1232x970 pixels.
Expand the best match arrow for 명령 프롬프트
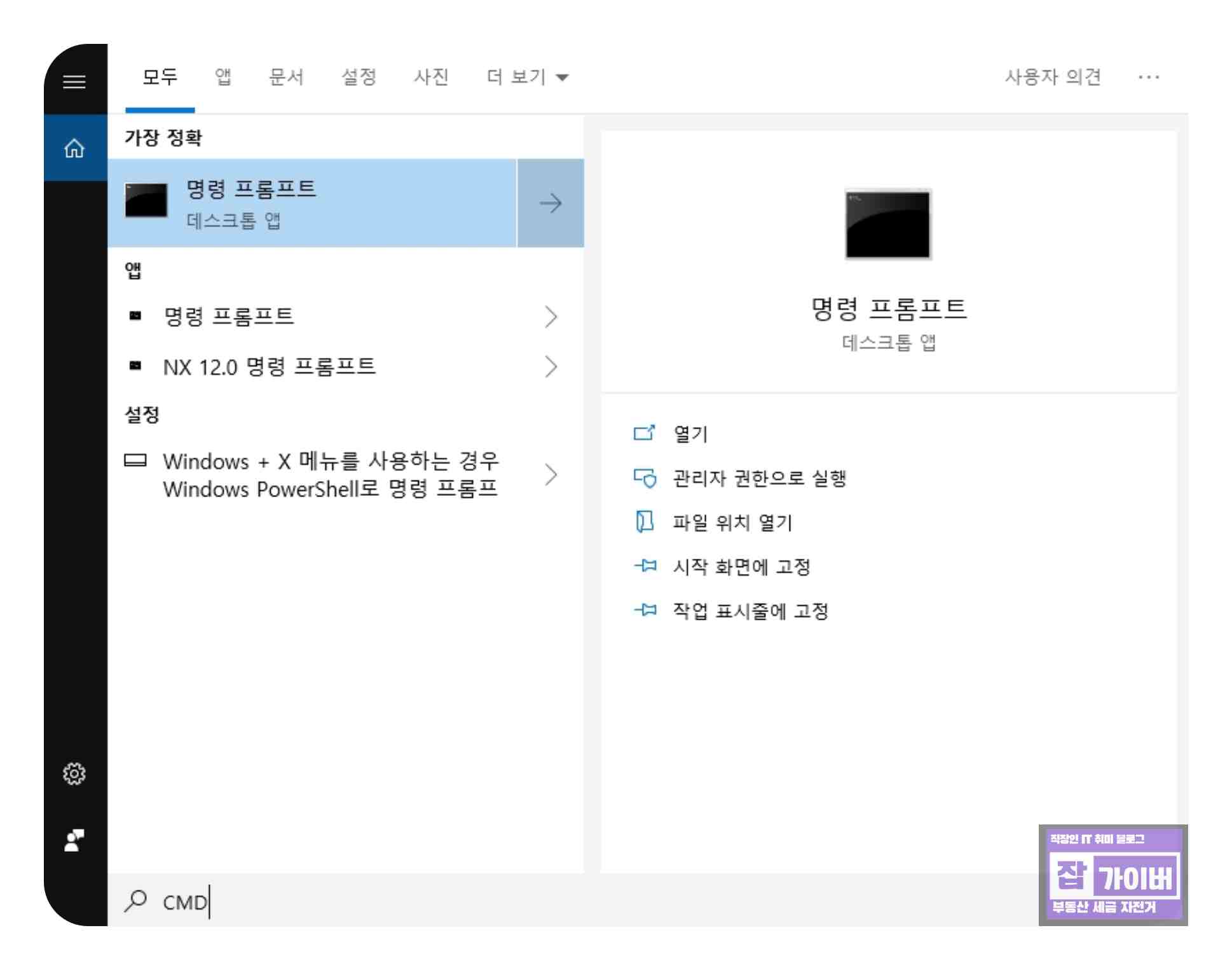(x=551, y=203)
